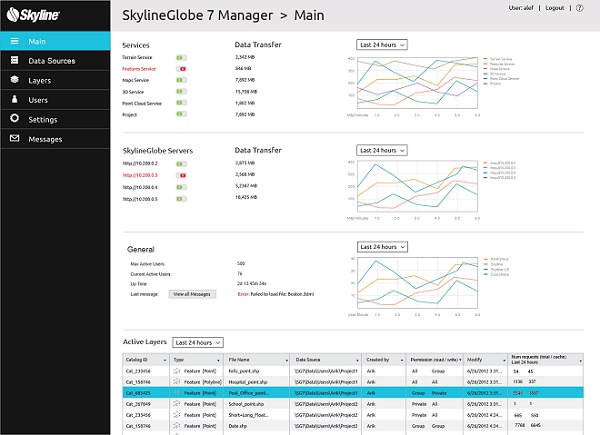Open Data Sources from the sidebar
600x435 pixels.
tap(50, 61)
